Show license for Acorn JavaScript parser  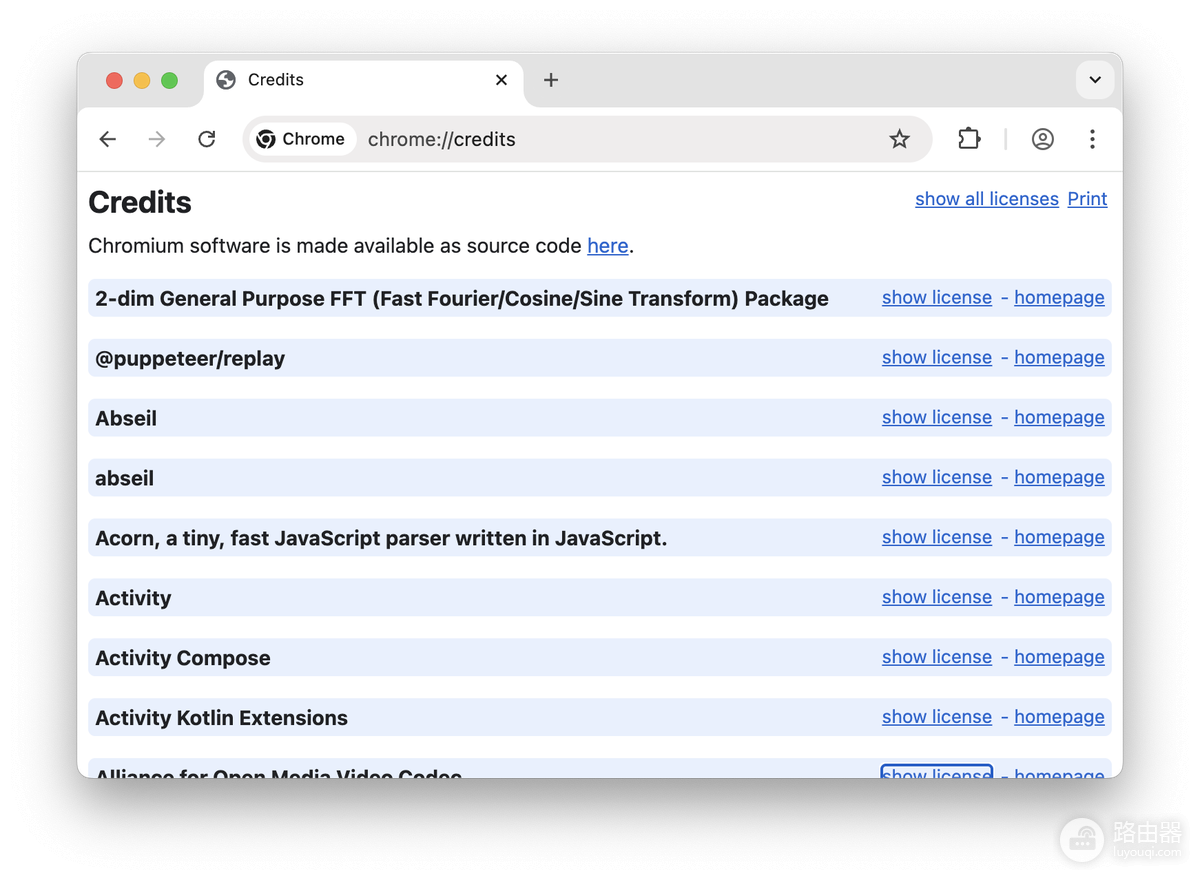(x=937, y=538)
